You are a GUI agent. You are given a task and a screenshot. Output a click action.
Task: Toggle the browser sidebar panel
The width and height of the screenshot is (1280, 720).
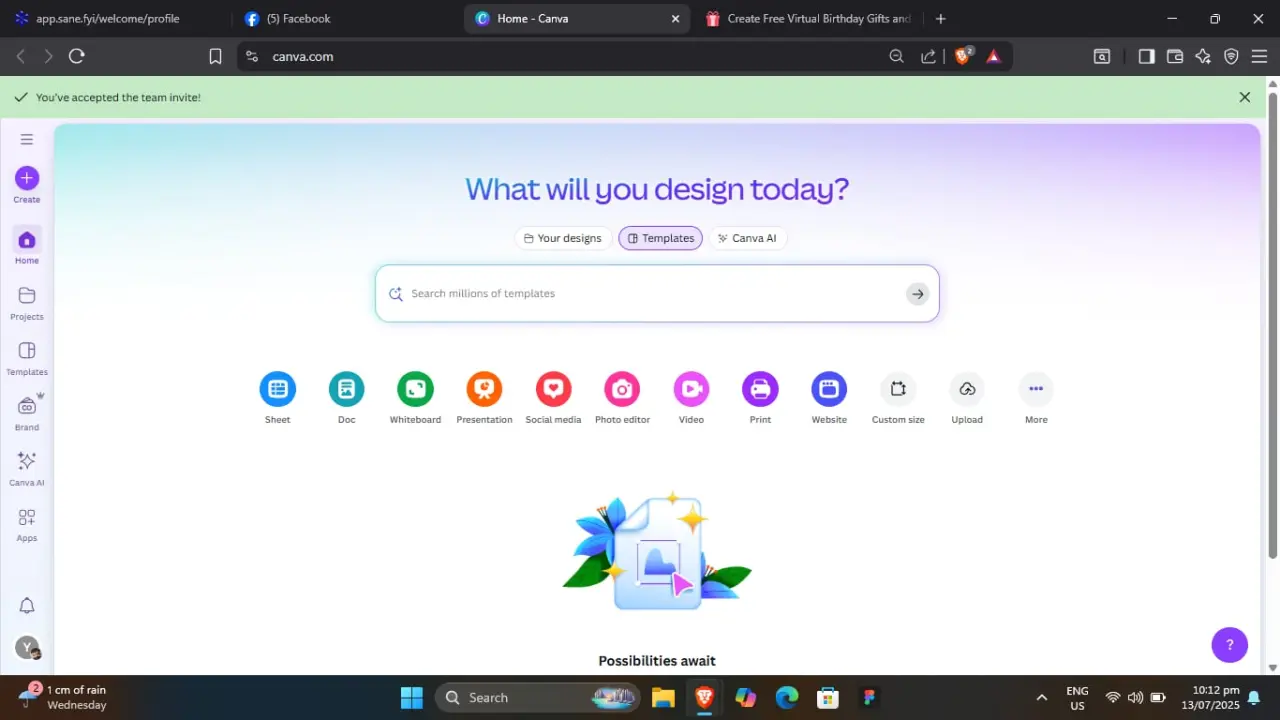pos(1146,56)
